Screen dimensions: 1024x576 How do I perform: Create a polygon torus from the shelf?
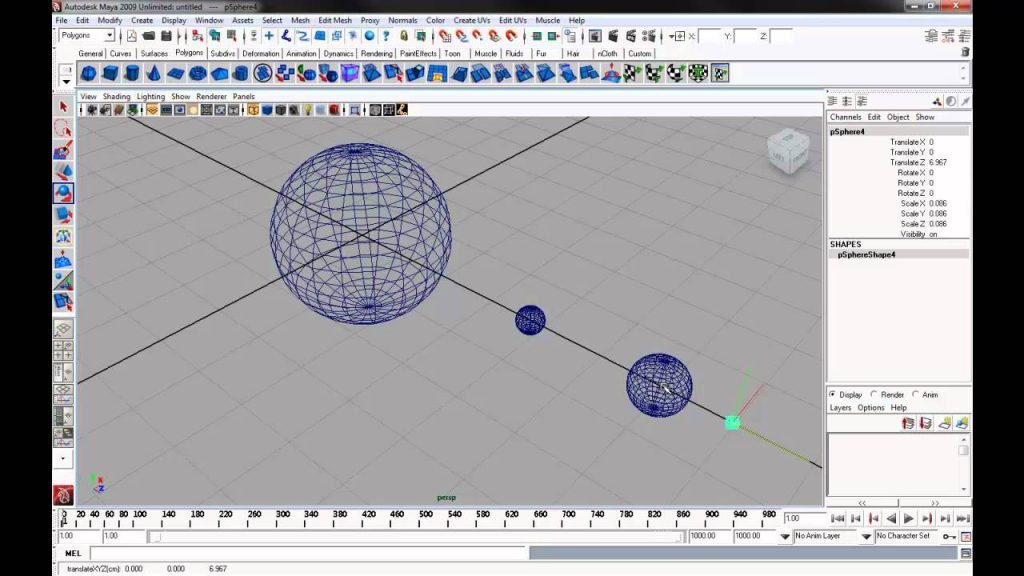tap(197, 73)
